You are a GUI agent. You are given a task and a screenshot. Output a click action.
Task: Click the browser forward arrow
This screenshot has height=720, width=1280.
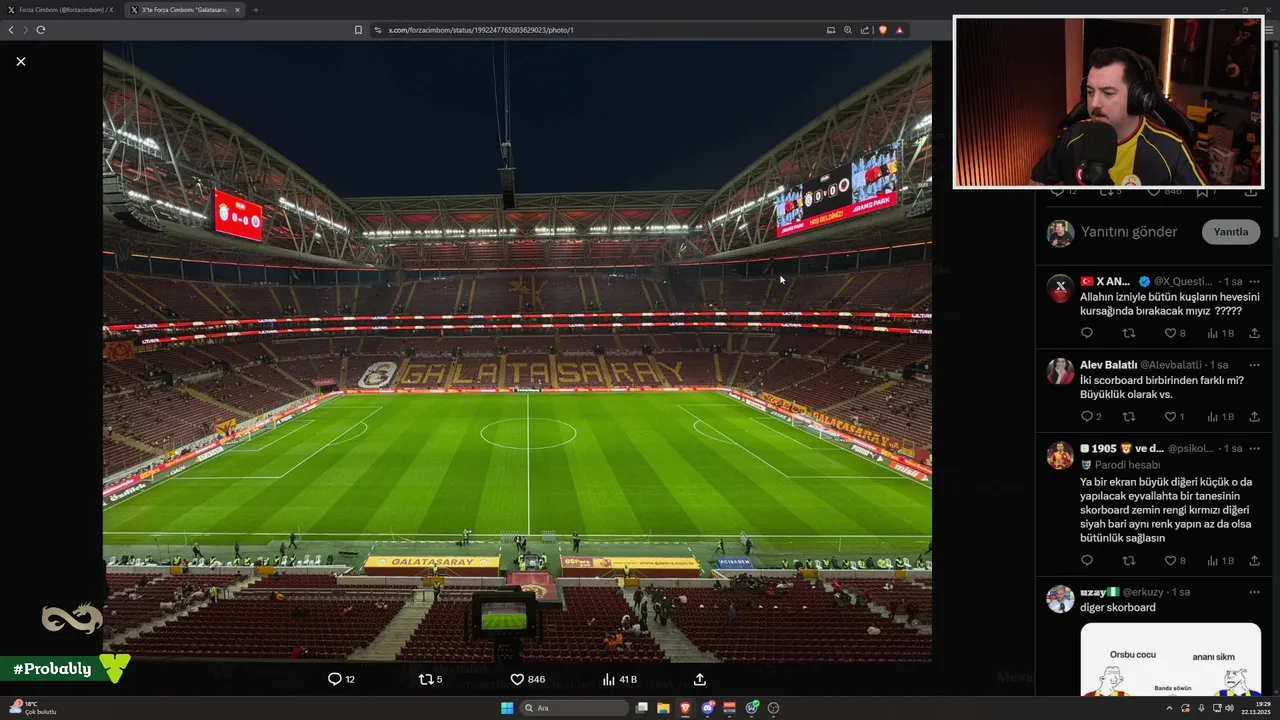[26, 30]
